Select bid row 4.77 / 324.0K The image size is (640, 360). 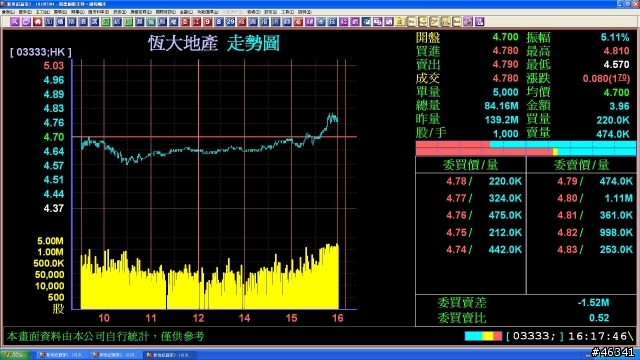point(484,198)
